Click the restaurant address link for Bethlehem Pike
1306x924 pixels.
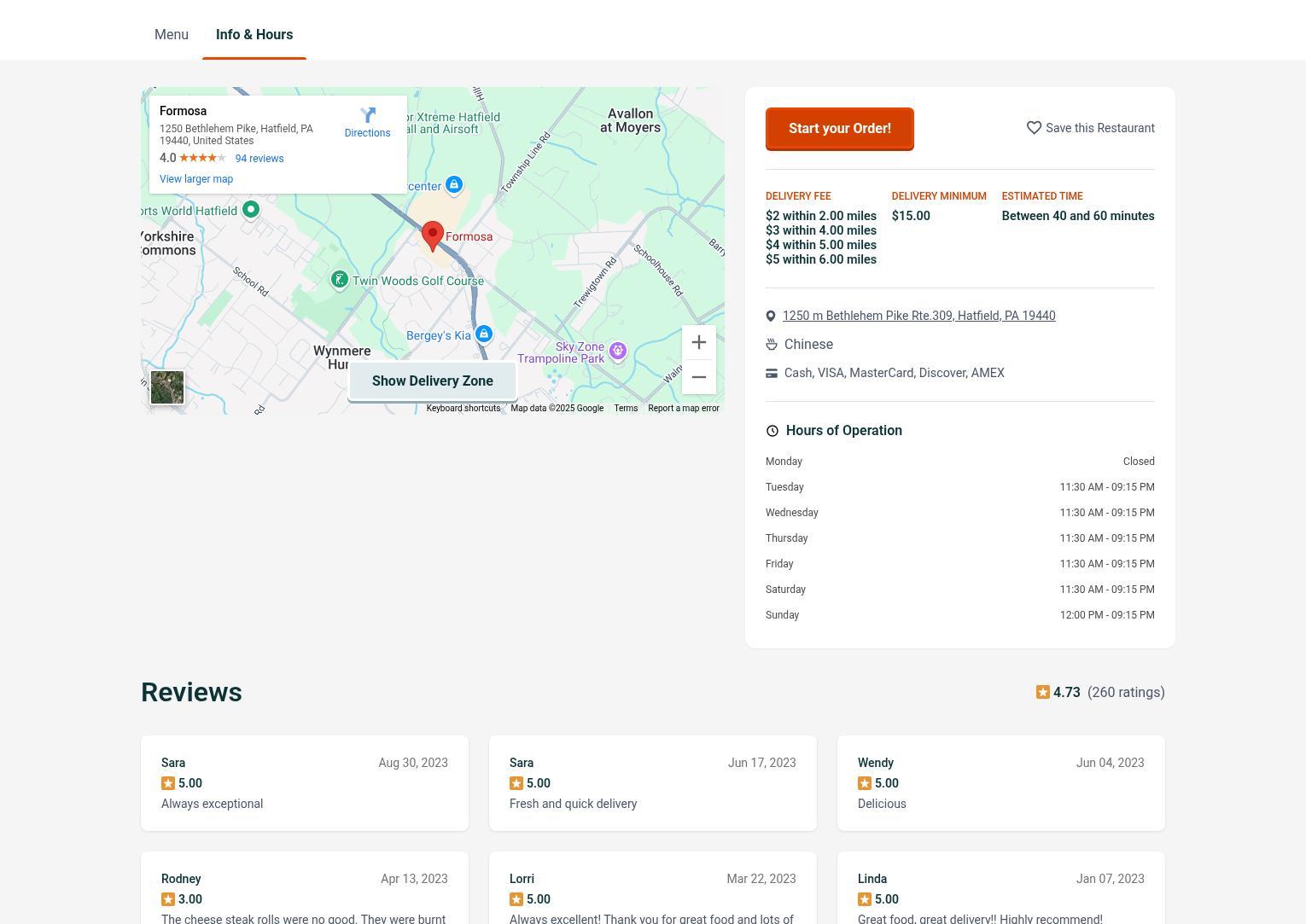tap(918, 316)
